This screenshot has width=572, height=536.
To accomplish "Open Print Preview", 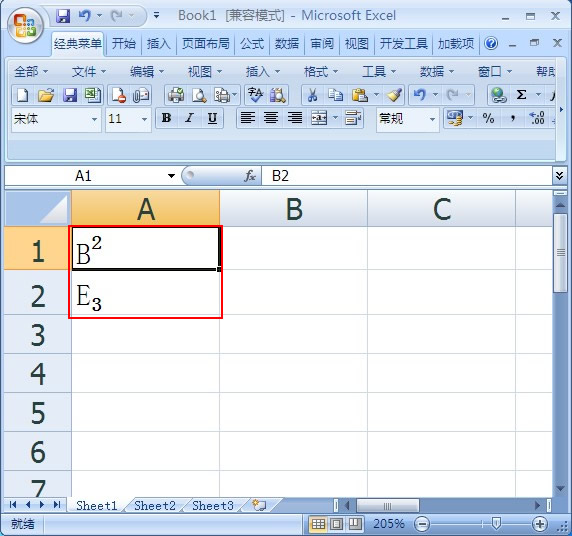I will pos(199,95).
